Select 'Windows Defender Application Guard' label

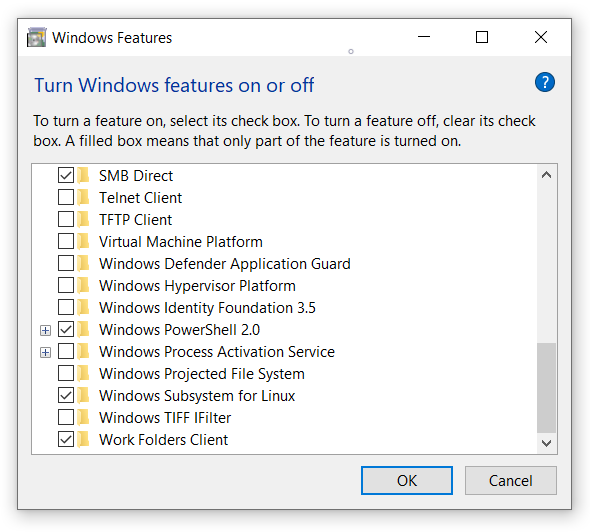(x=225, y=264)
